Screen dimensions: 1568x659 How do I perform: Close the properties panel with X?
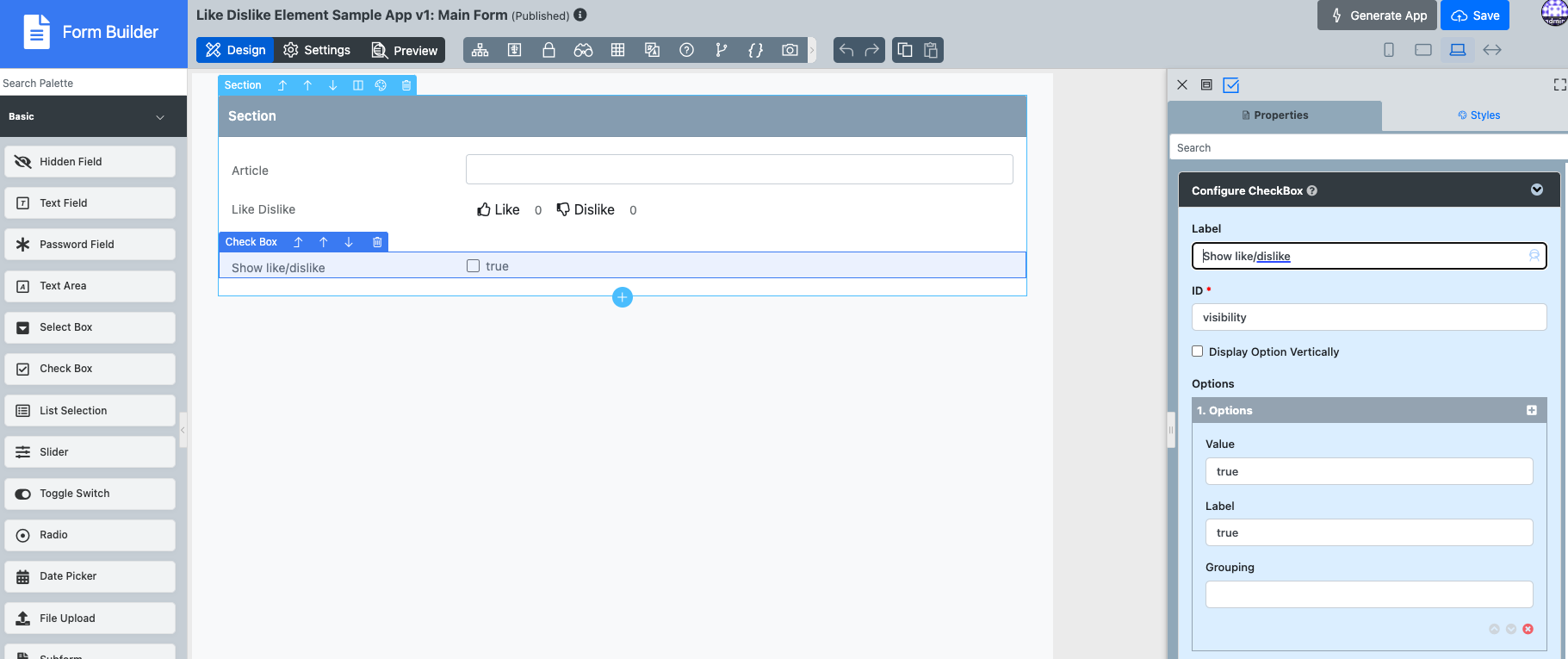point(1182,84)
